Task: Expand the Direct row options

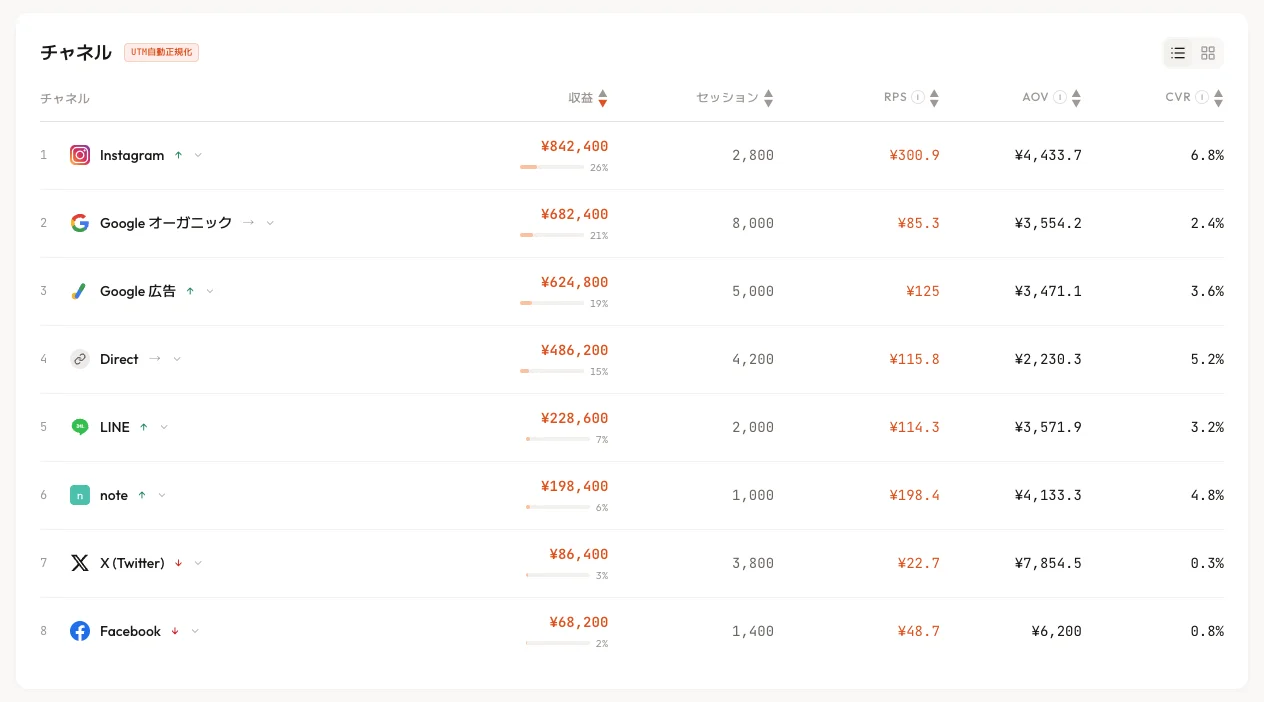Action: [177, 359]
